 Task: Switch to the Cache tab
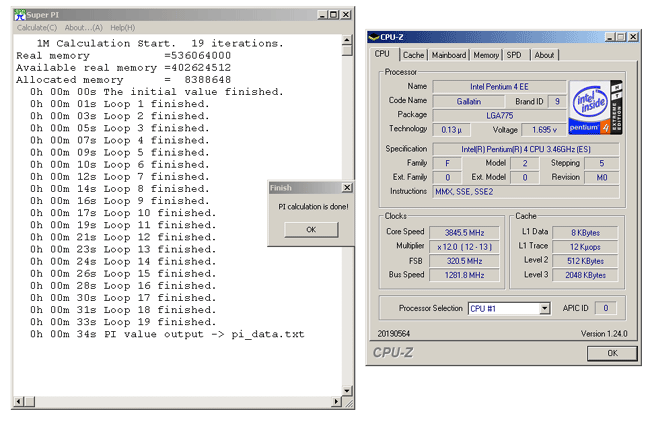413,55
